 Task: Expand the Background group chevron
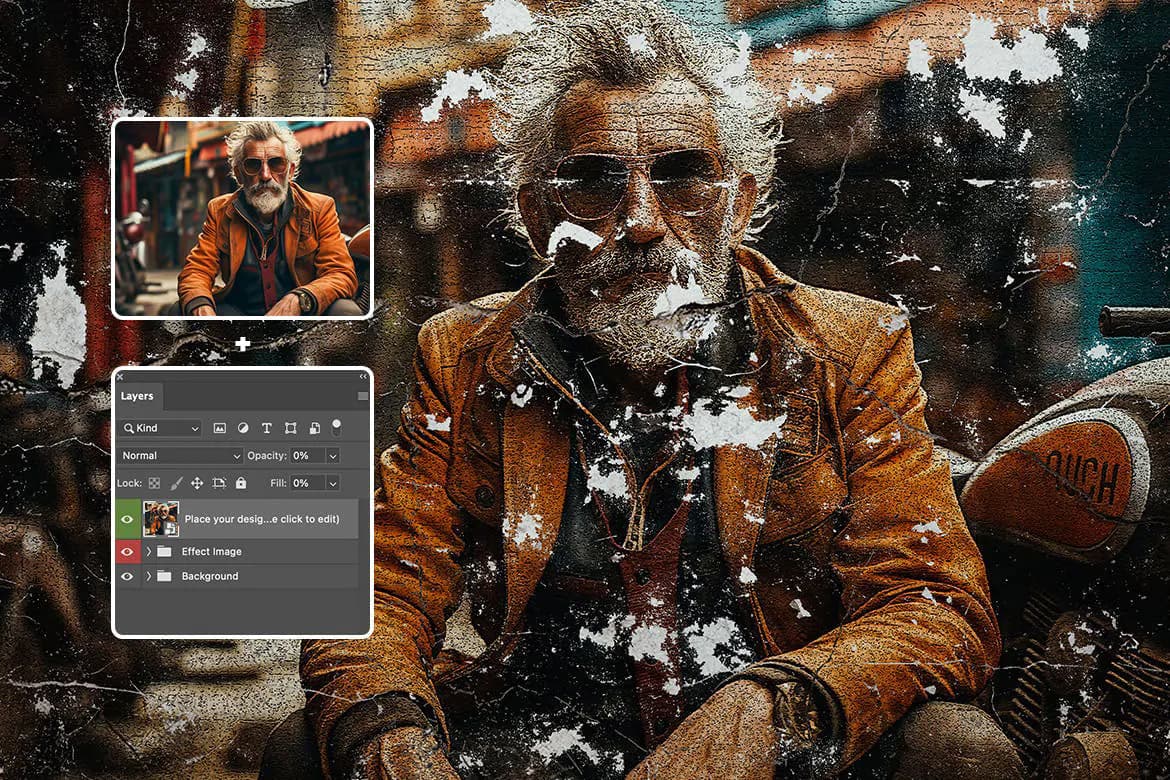(148, 576)
